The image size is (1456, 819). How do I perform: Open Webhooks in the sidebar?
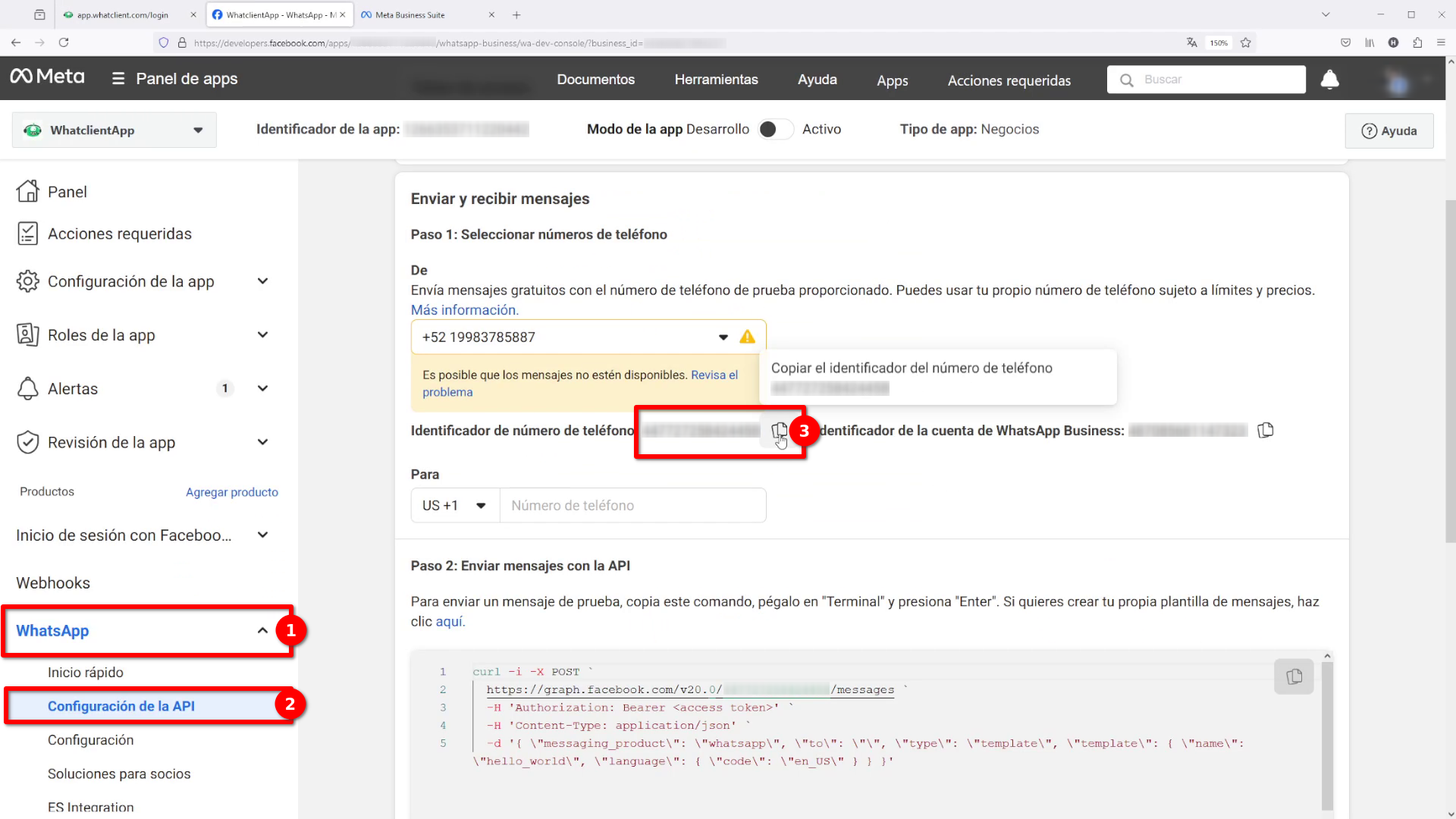point(53,582)
